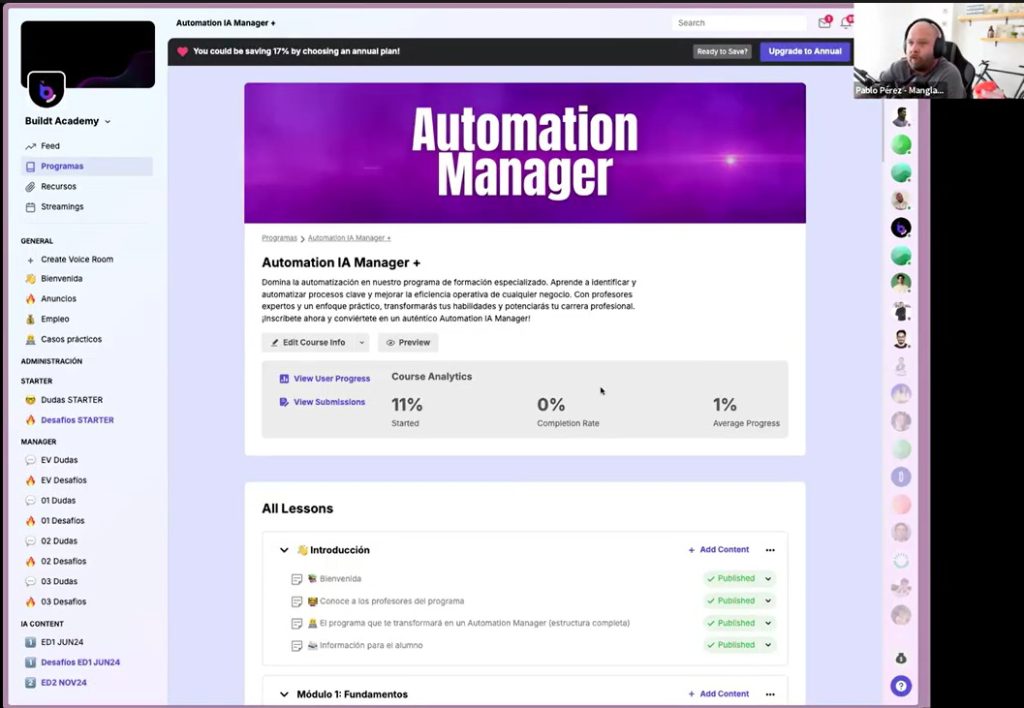Screen dimensions: 1024x708
Task: Click the Buildt Academy logo avatar
Action: tap(46, 90)
